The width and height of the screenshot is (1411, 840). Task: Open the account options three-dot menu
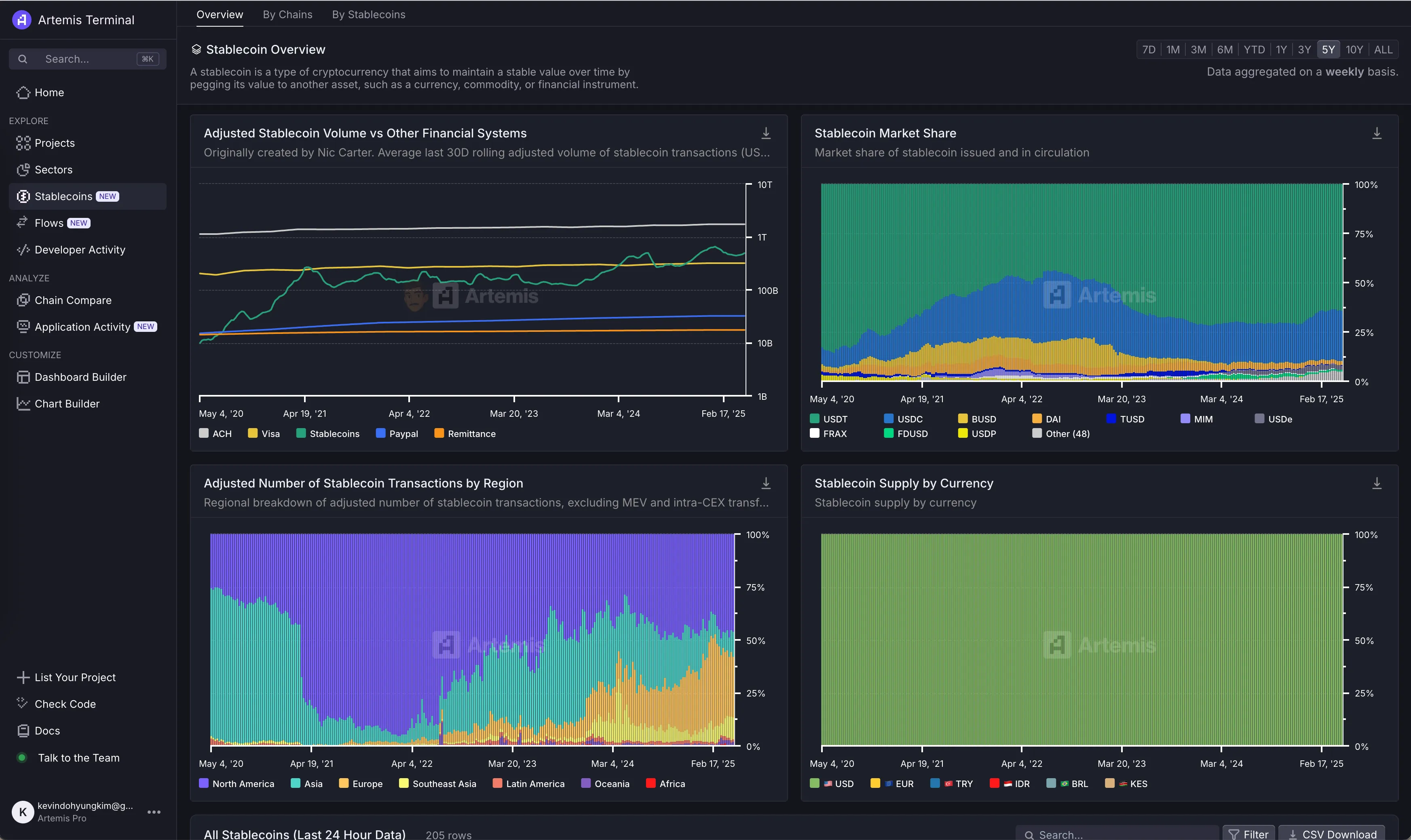click(154, 812)
